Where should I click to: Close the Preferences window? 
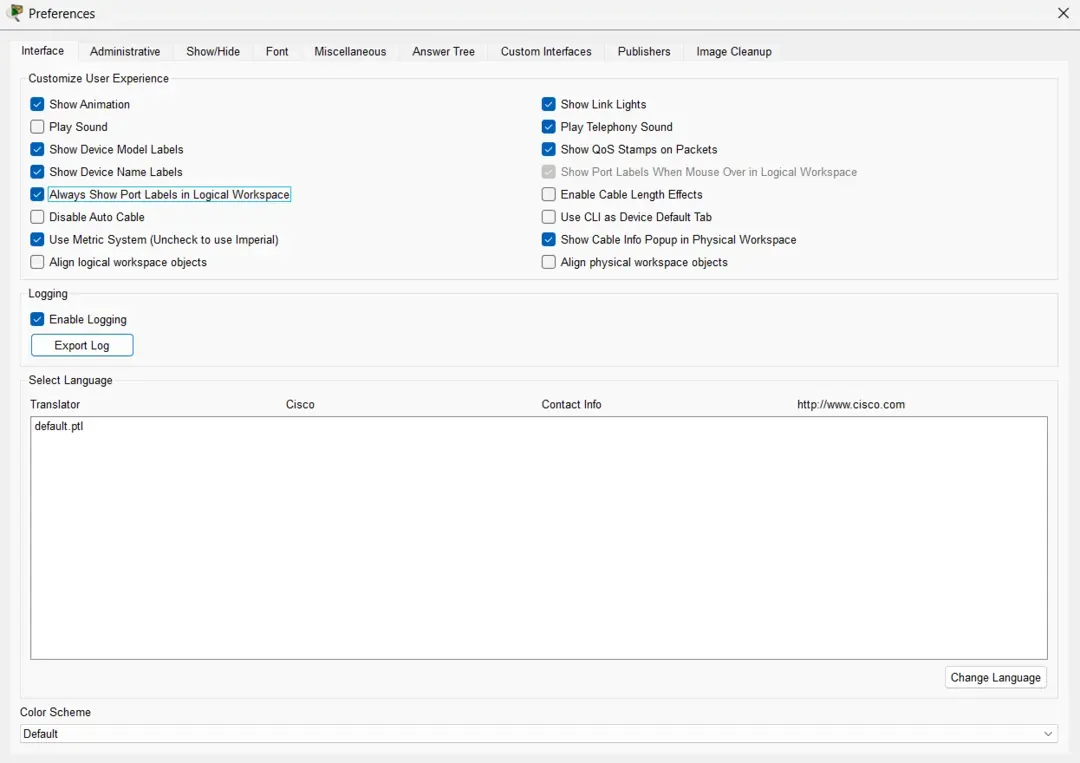tap(1063, 13)
